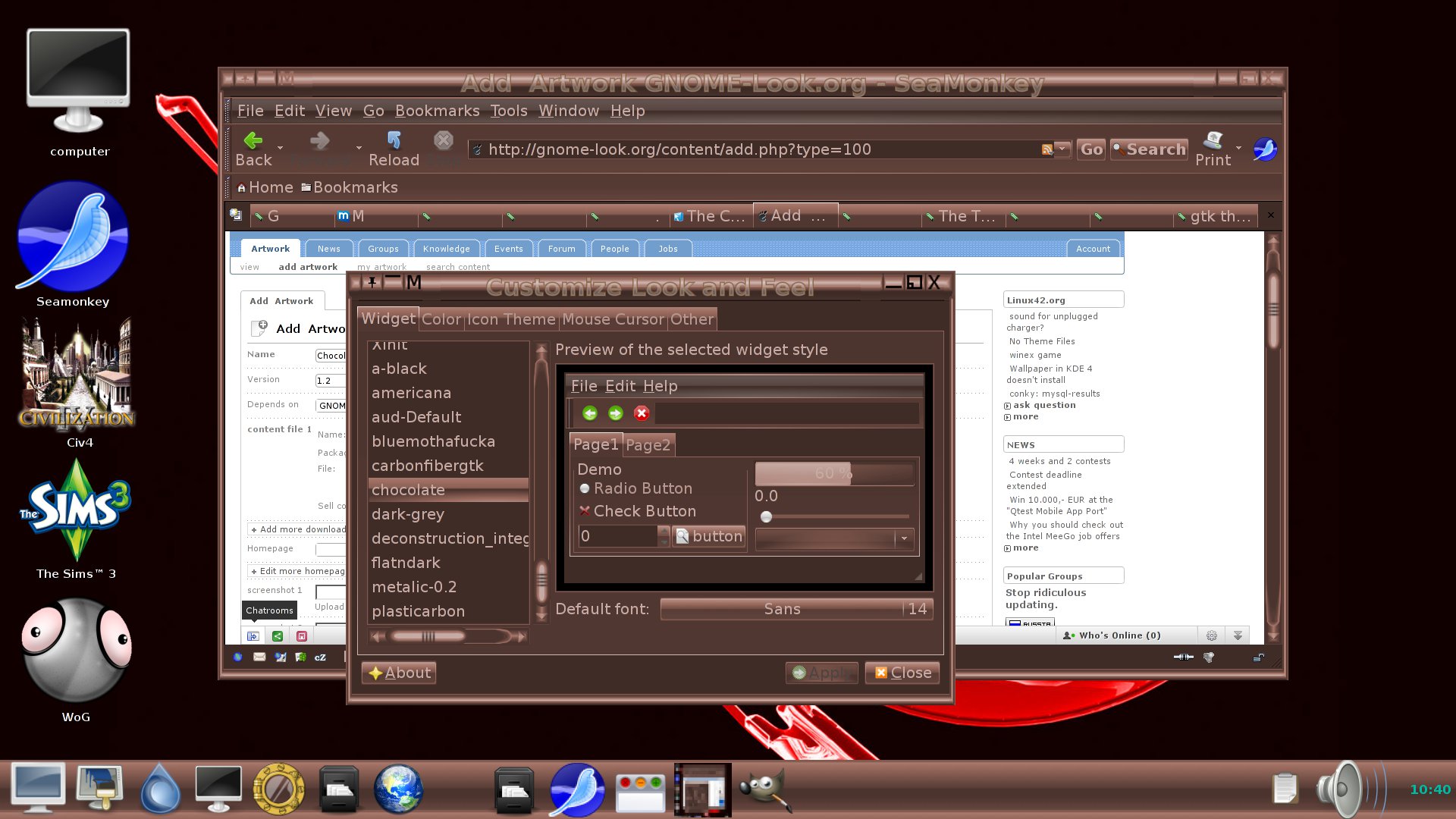Click the Print icon in SeaMonkey

coord(1213,141)
